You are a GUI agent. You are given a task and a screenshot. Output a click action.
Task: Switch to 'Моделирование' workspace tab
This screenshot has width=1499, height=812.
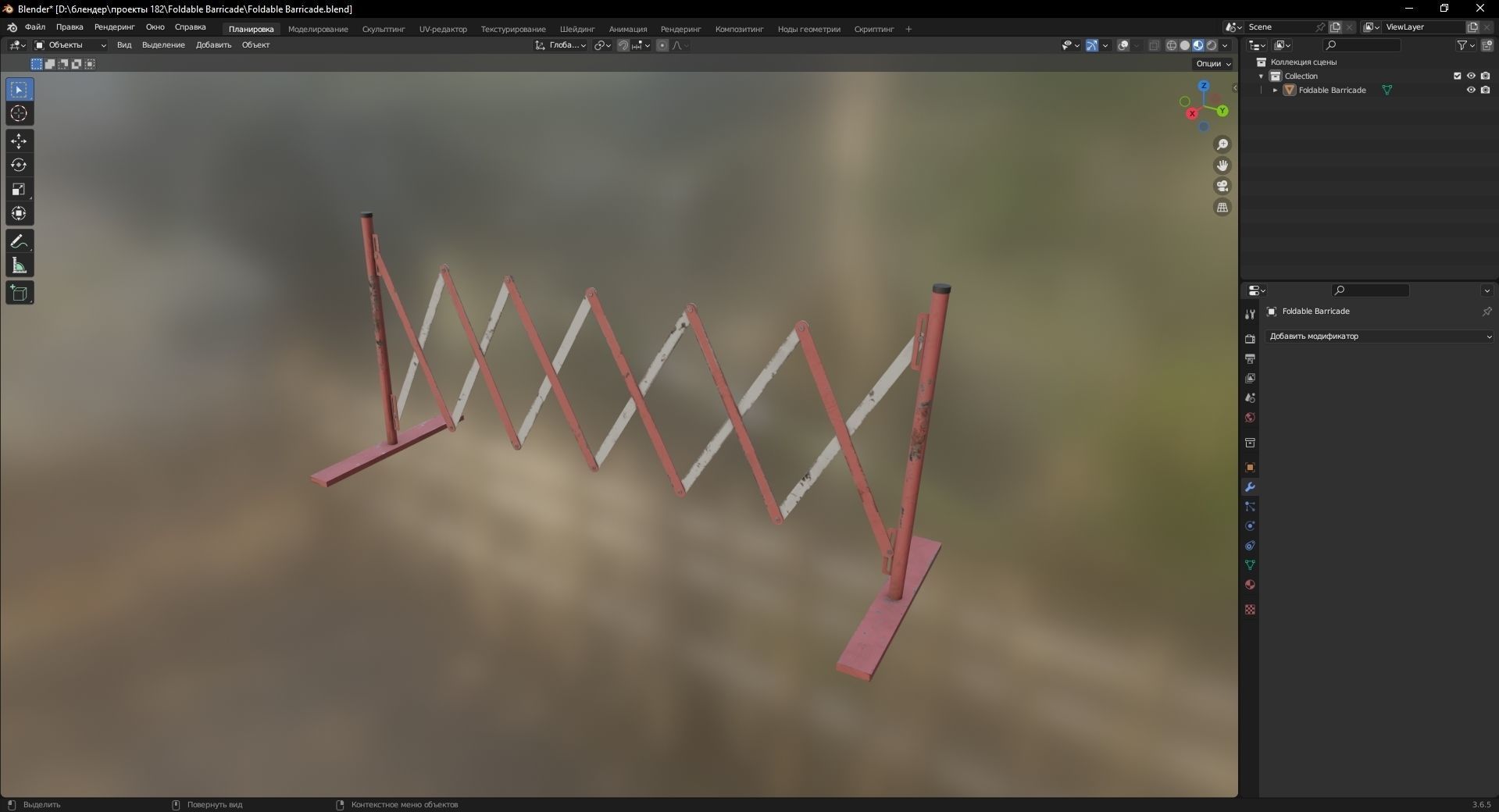(x=318, y=29)
